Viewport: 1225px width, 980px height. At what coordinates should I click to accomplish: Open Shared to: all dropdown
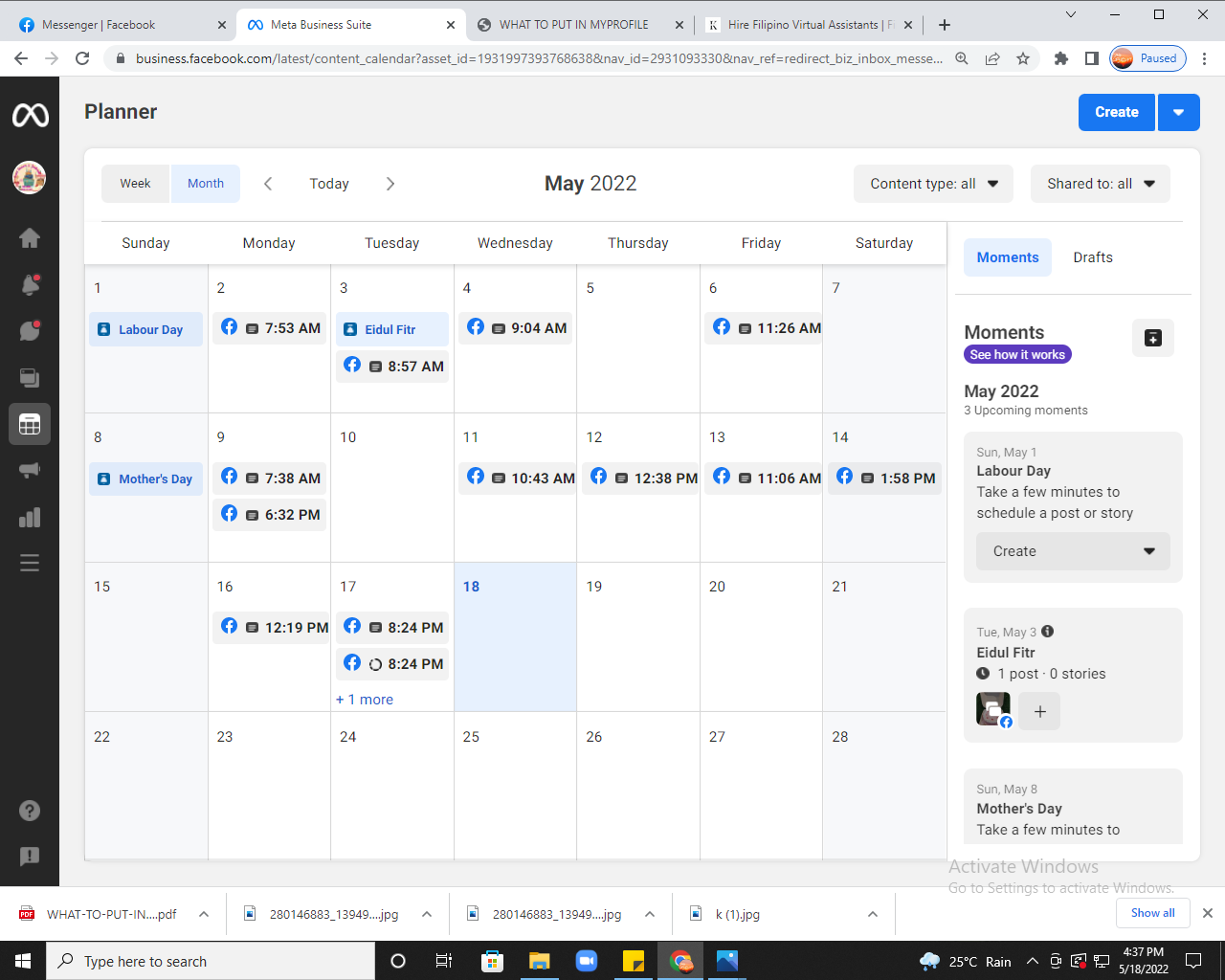coord(1101,184)
